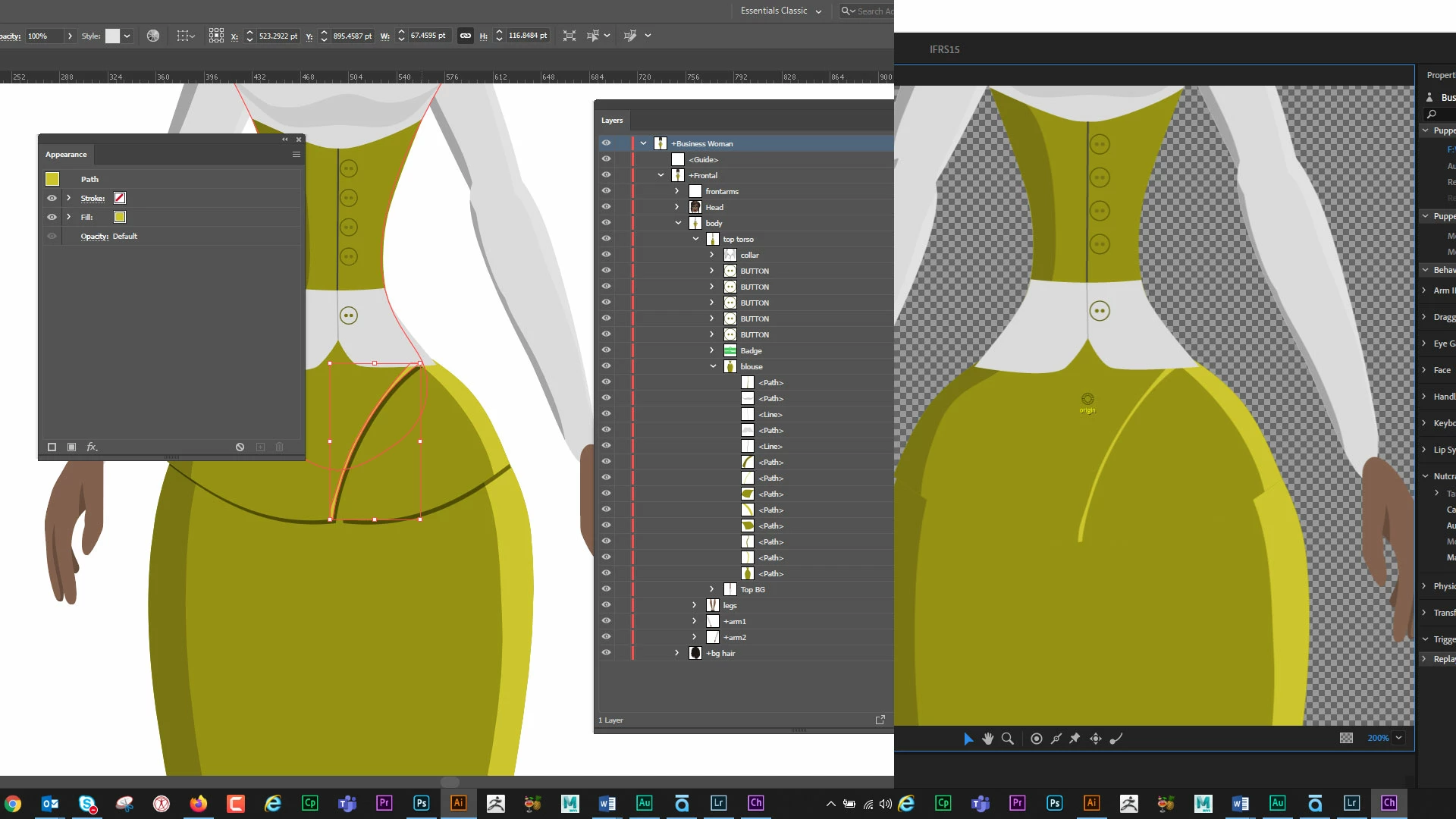Hide the Head layer
Screen dimensions: 1456x819
coord(606,207)
